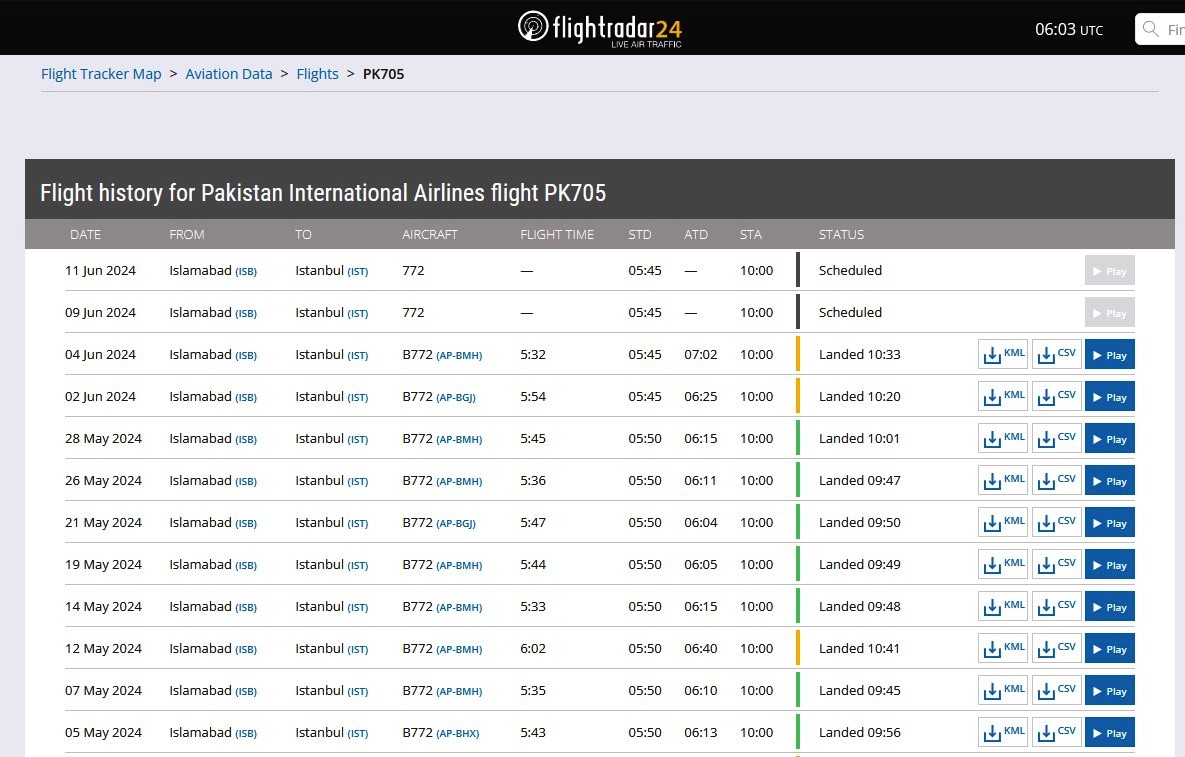1185x757 pixels.
Task: Download KML for 07 May 2024 flight
Action: coord(1003,691)
